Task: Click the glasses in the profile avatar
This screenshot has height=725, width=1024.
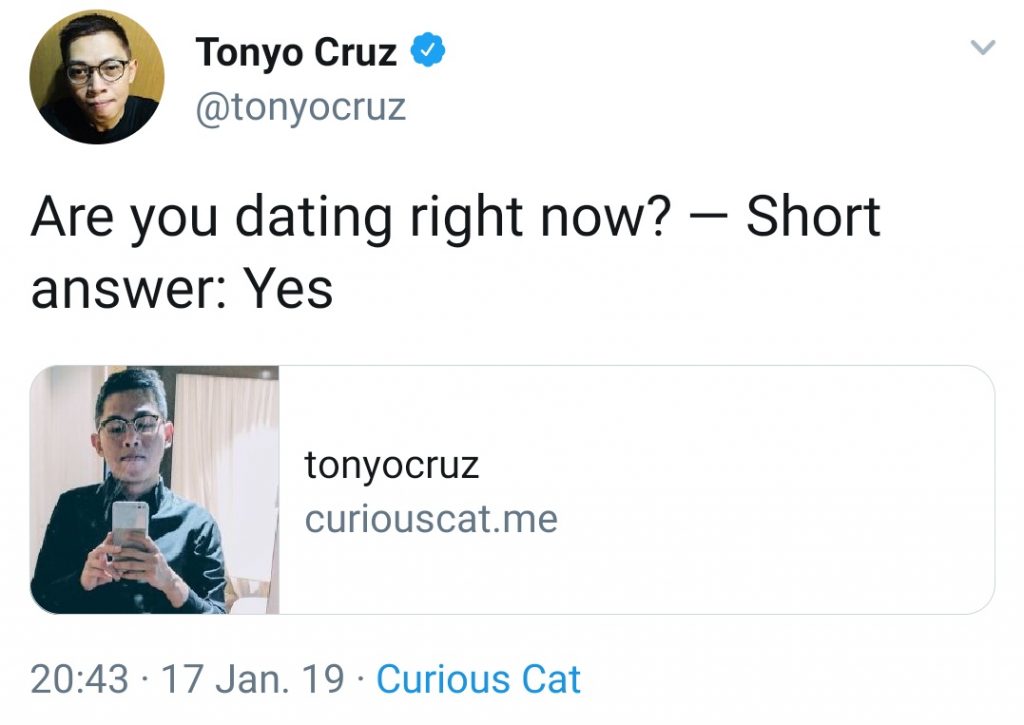Action: point(97,70)
